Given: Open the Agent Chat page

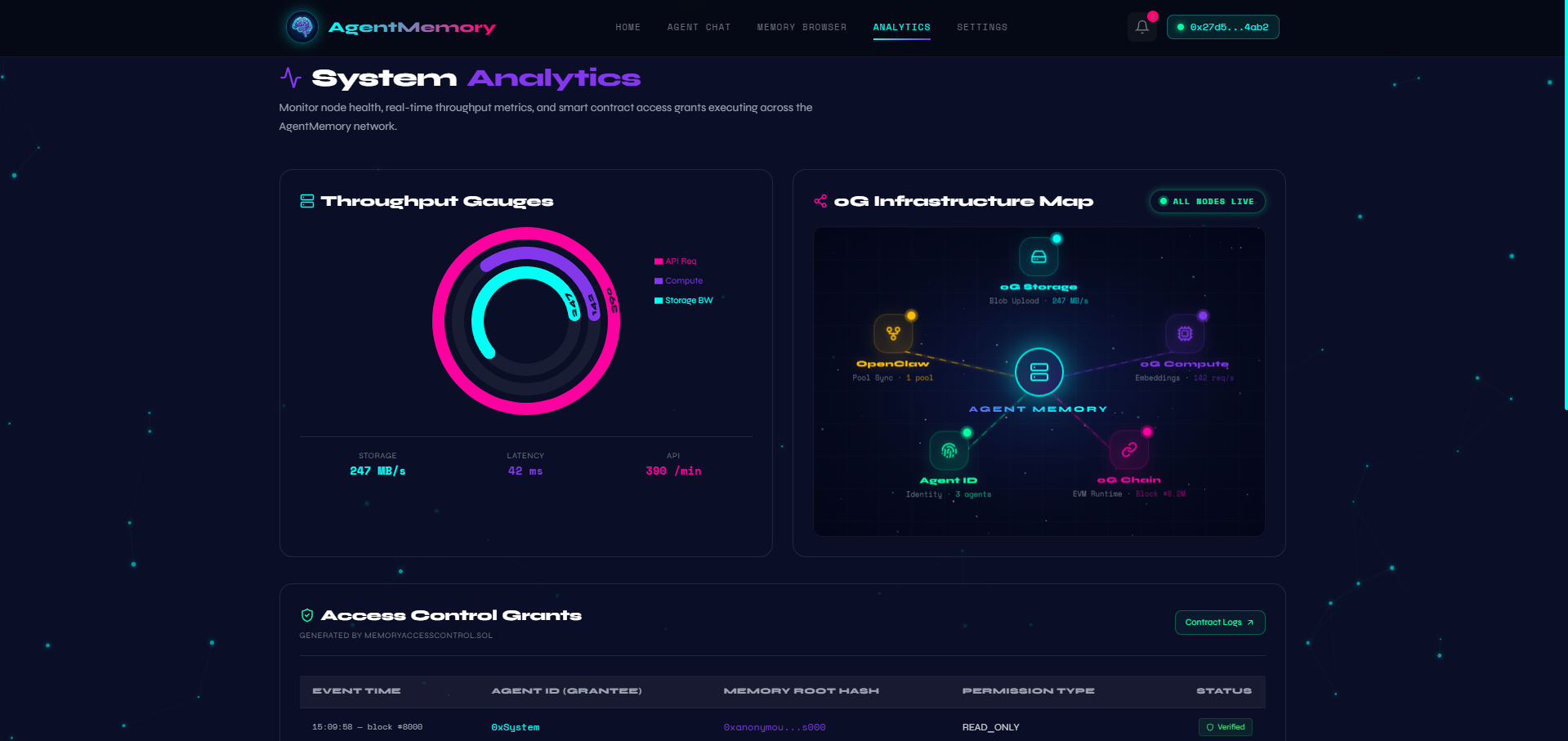Looking at the screenshot, I should 699,28.
